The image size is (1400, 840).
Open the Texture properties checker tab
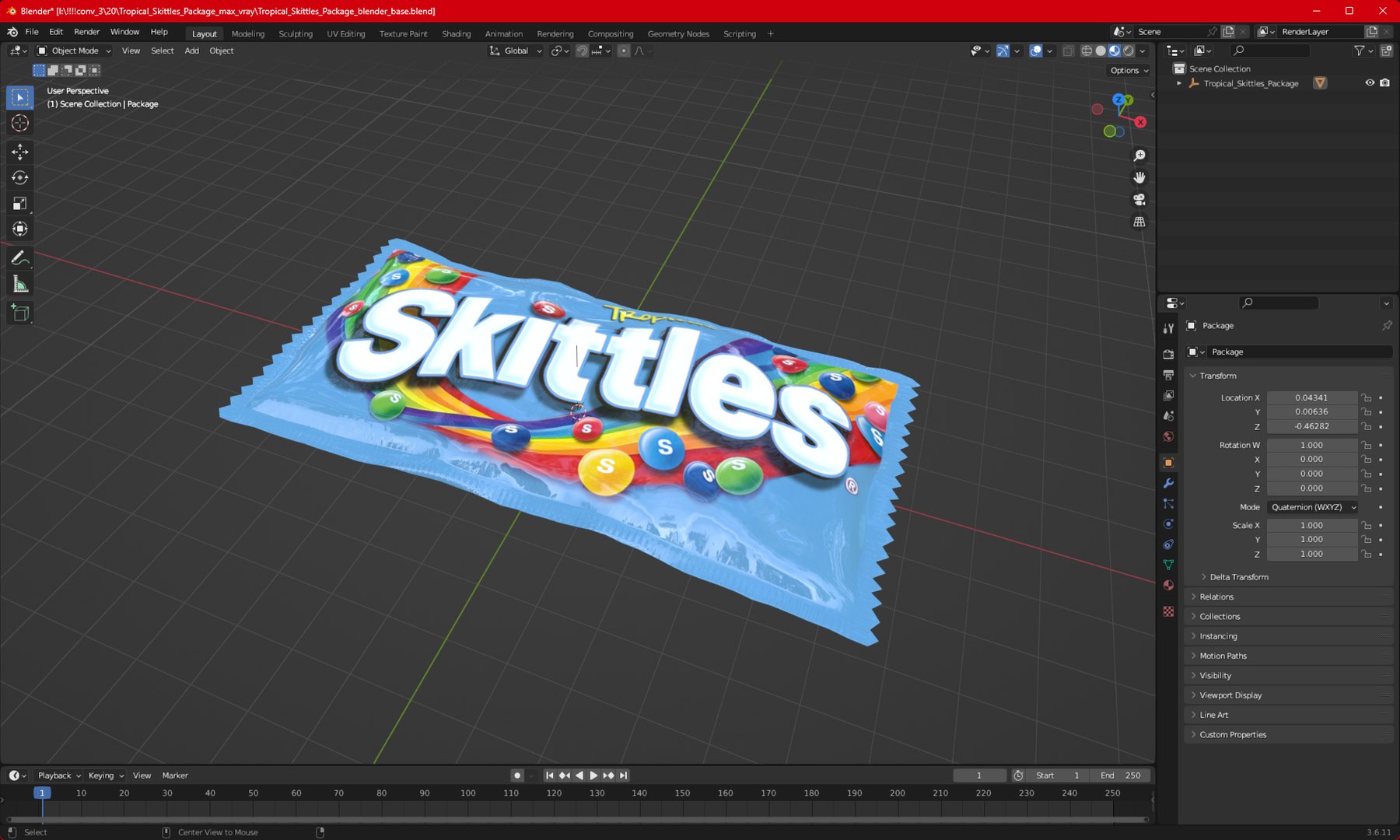(1168, 611)
